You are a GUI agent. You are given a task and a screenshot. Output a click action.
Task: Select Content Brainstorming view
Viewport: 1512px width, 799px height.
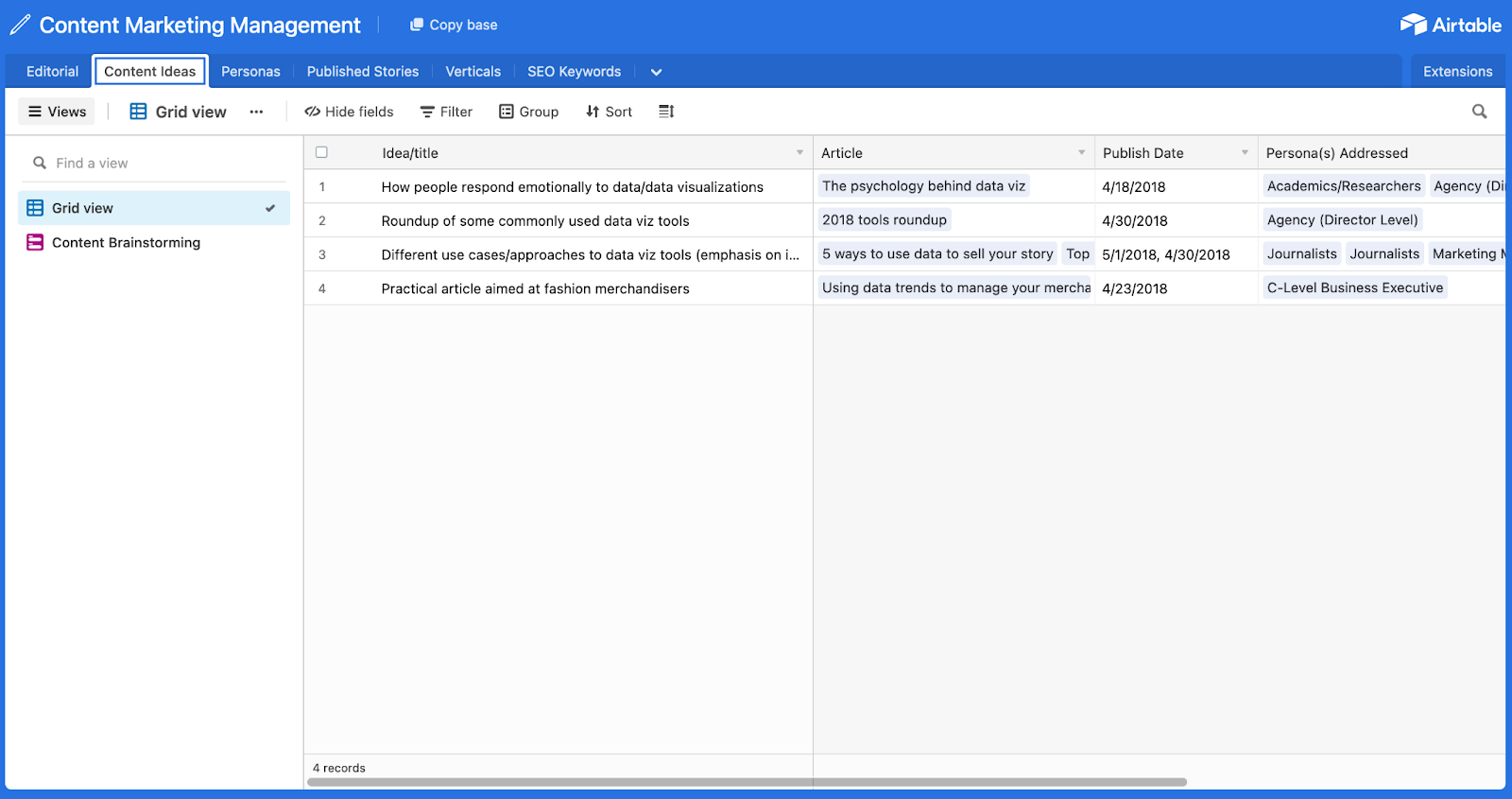coord(154,242)
